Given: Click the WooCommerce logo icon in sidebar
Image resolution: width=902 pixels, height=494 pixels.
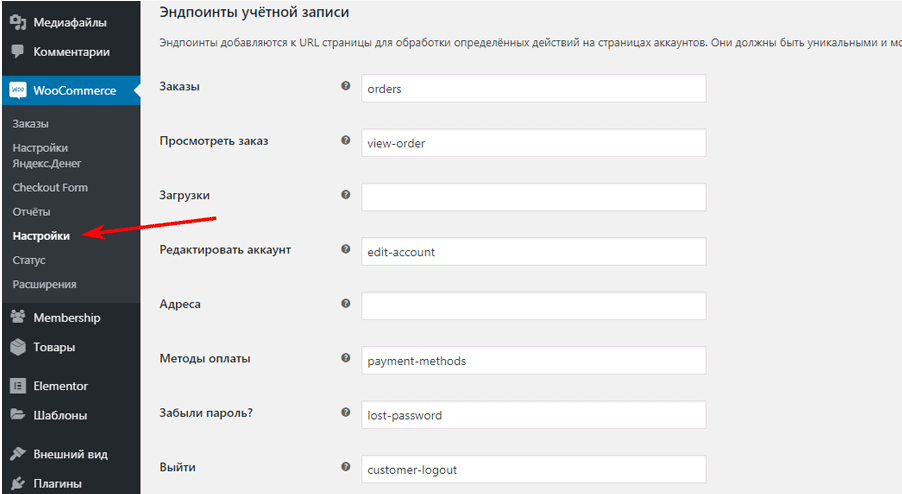Looking at the screenshot, I should 18,90.
